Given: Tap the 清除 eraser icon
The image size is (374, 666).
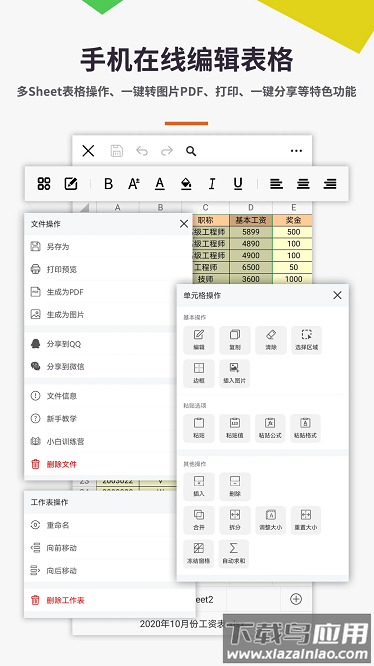Looking at the screenshot, I should [x=271, y=340].
